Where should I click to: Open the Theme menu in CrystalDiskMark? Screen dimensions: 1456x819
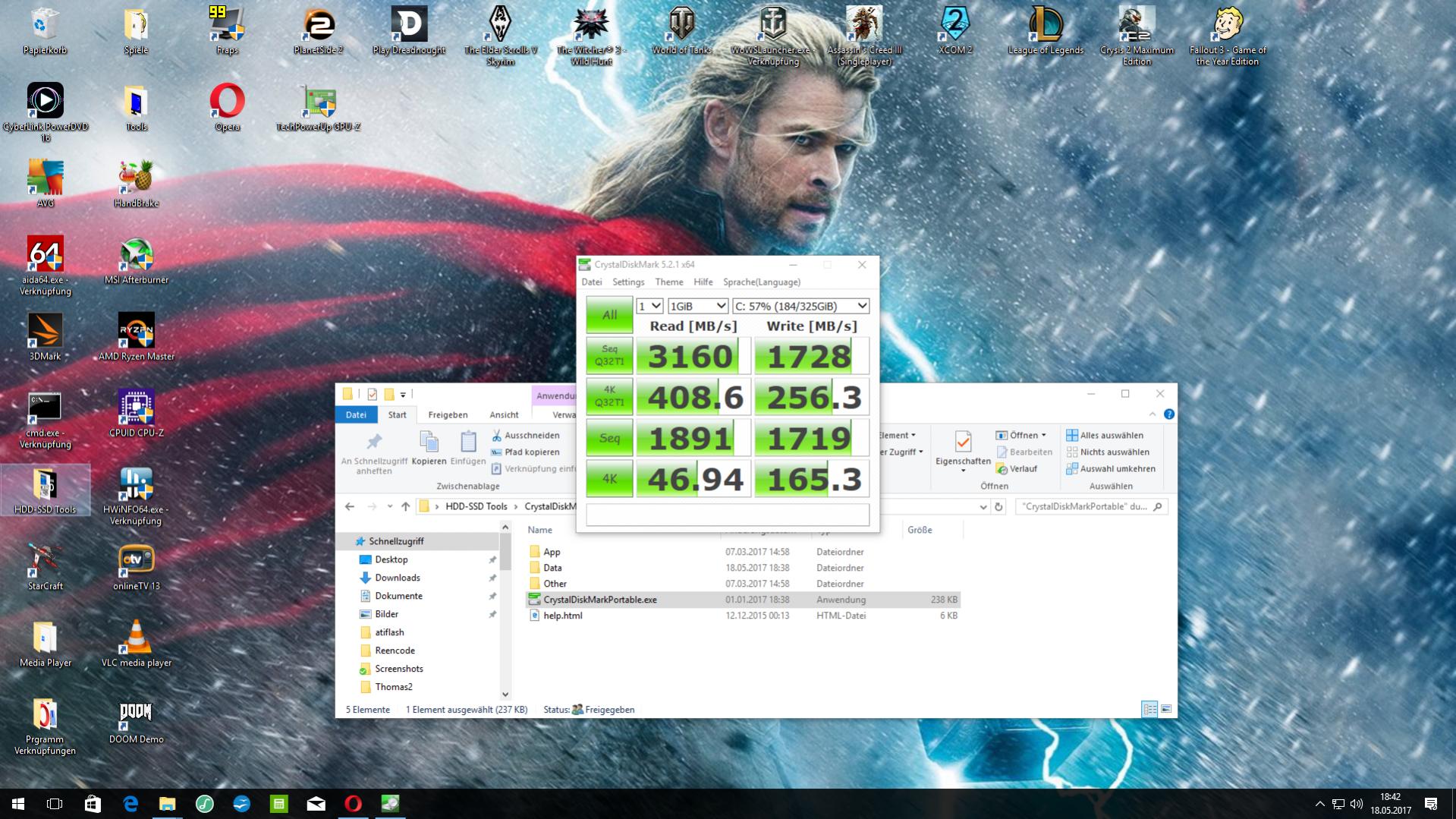click(669, 282)
